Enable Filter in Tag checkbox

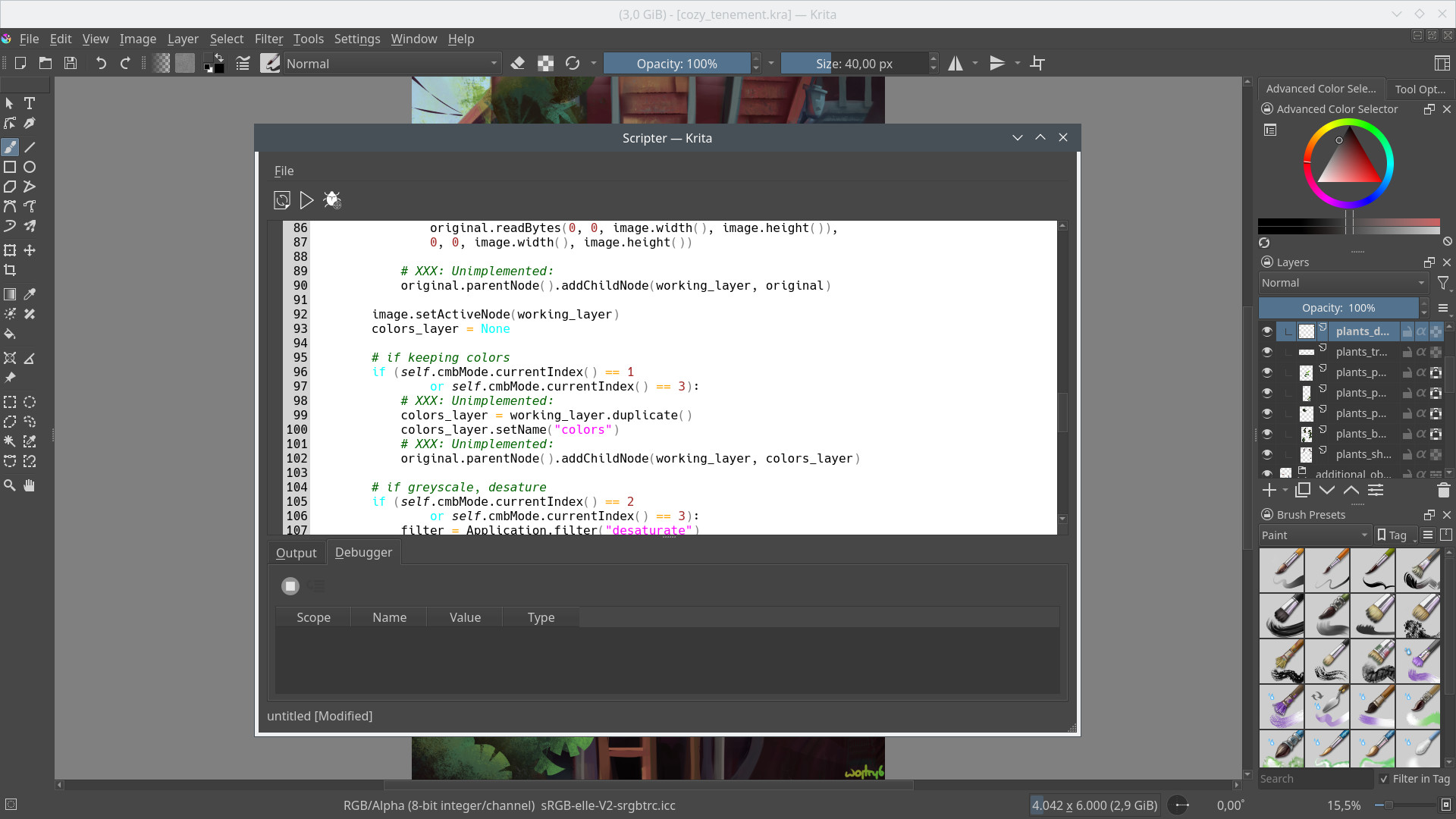(1385, 779)
